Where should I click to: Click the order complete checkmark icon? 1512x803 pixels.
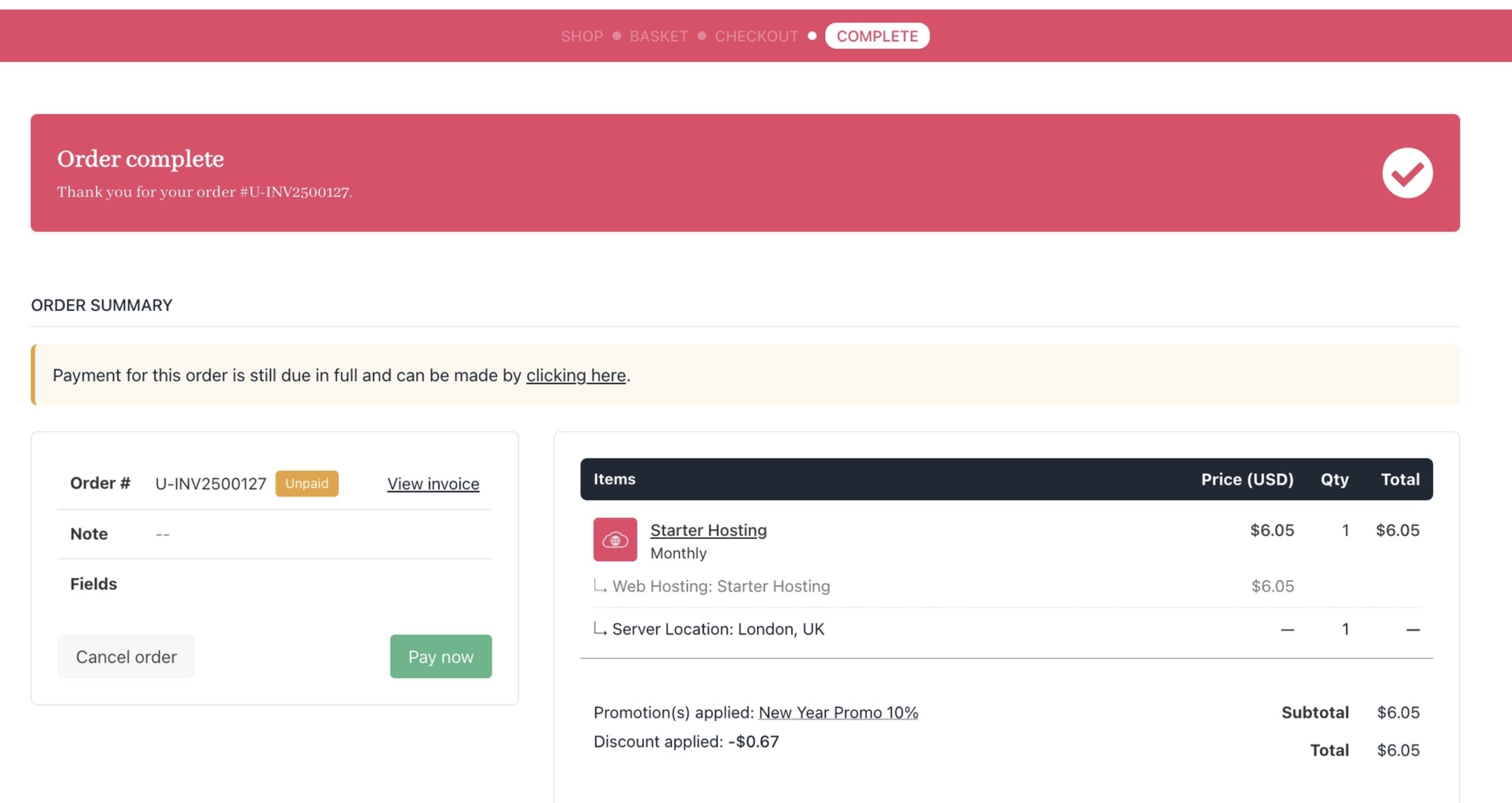tap(1407, 173)
